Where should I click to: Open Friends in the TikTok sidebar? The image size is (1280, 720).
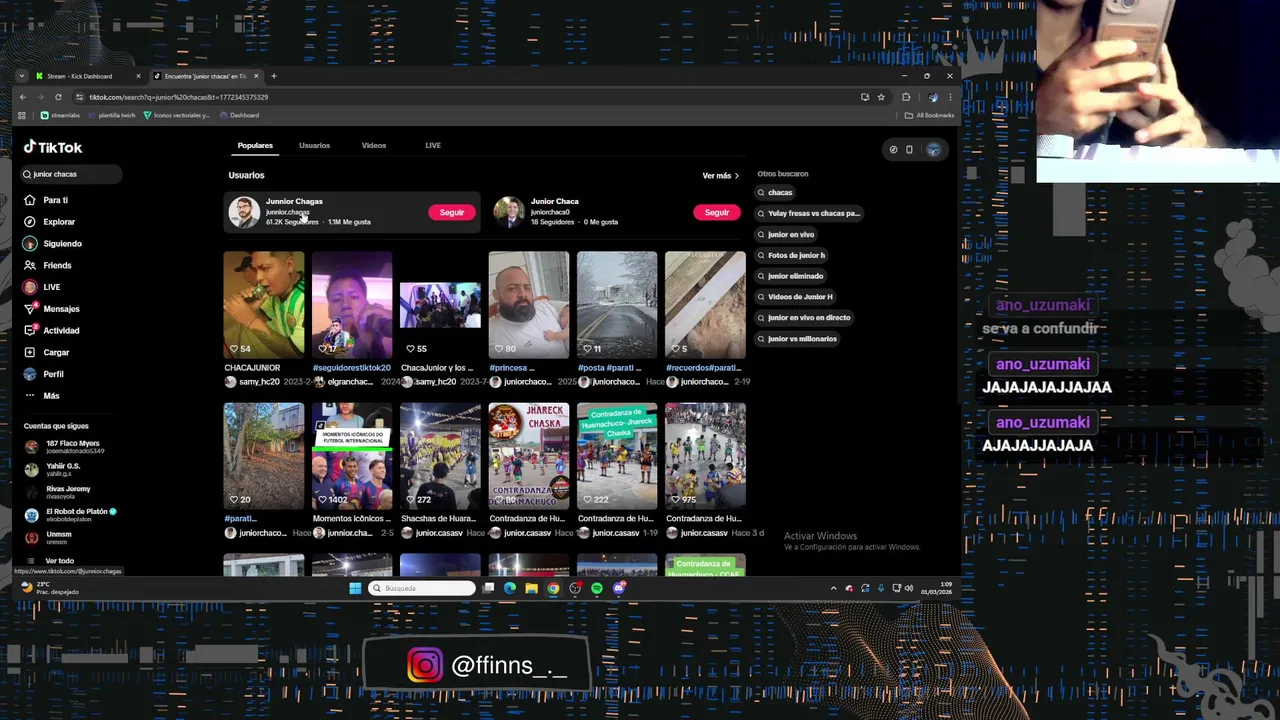pos(48,265)
